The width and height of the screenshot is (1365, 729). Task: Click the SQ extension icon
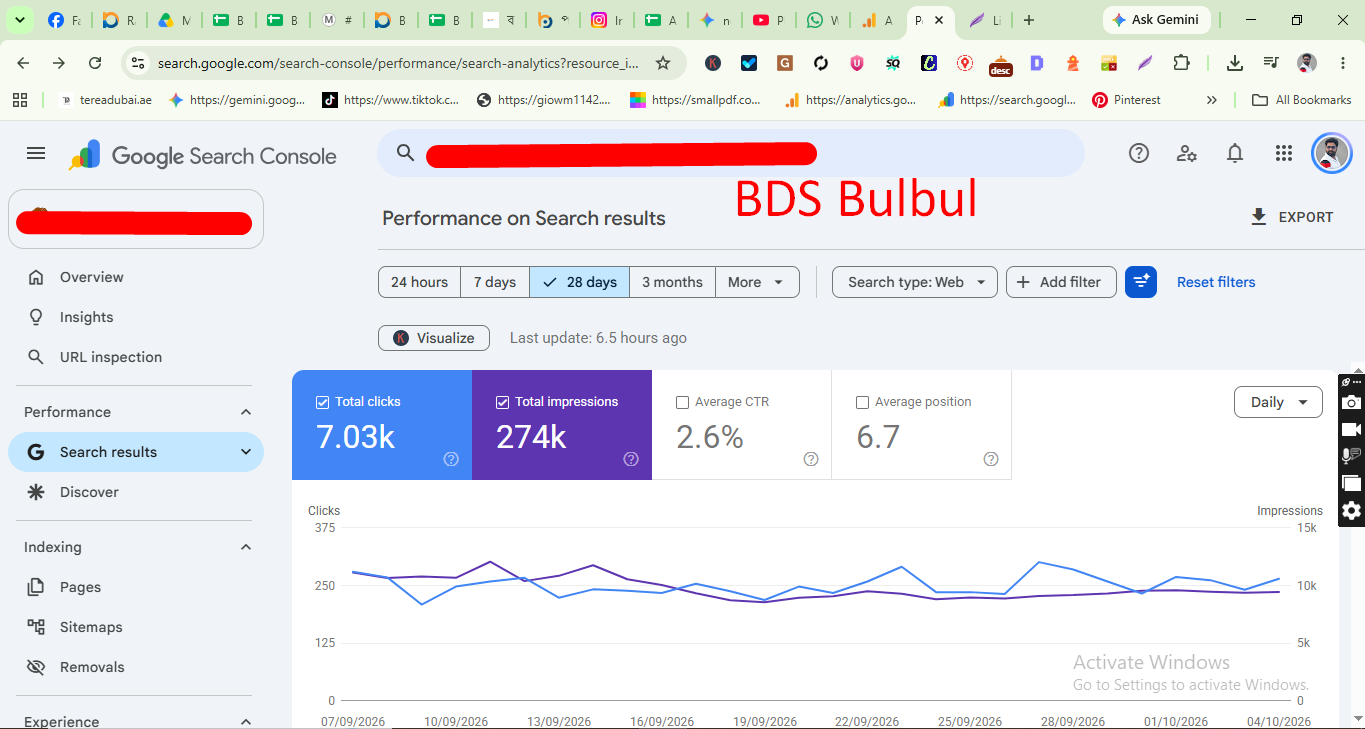(x=893, y=63)
